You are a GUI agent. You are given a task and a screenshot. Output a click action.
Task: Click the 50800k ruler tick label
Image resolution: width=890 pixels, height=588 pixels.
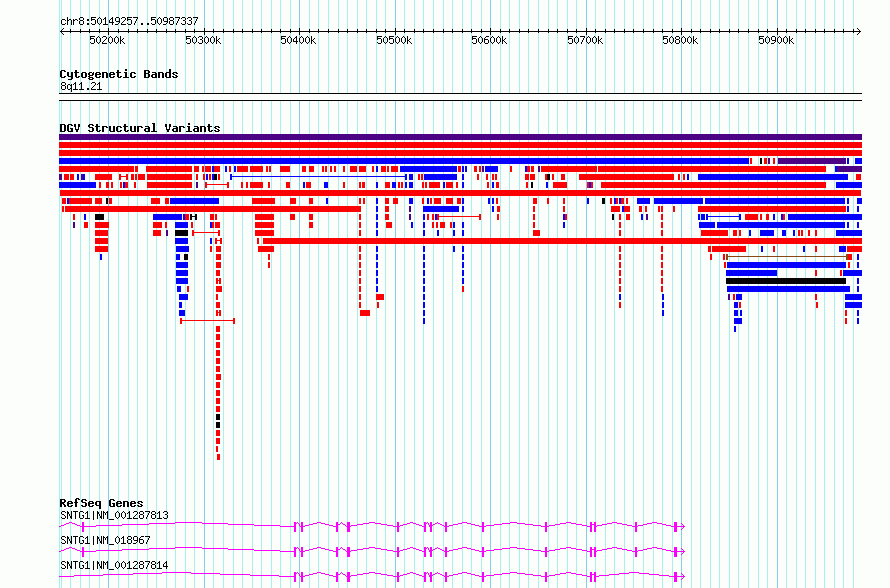[681, 40]
